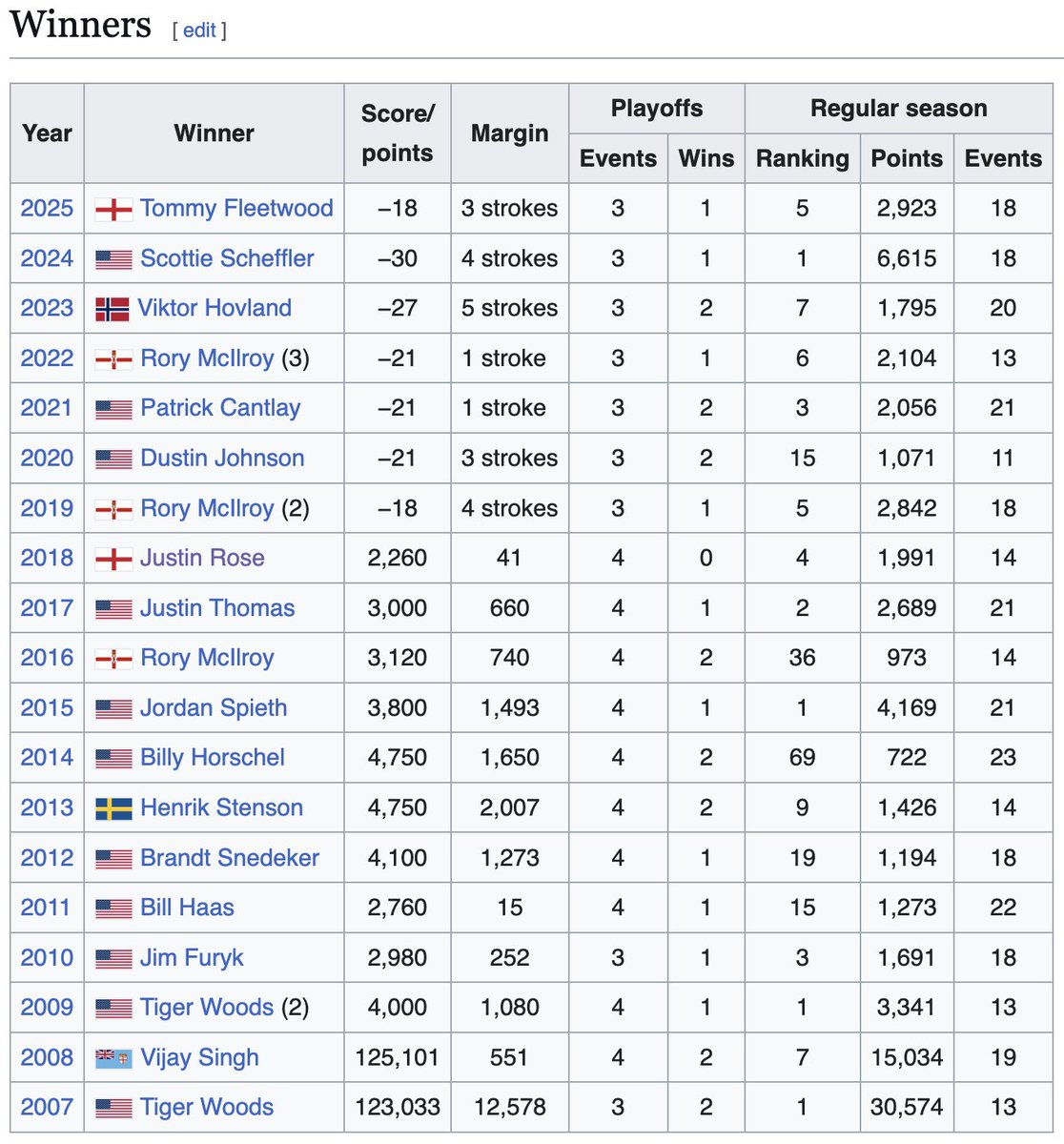Open the 2022 year link
The image size is (1064, 1144).
[47, 358]
